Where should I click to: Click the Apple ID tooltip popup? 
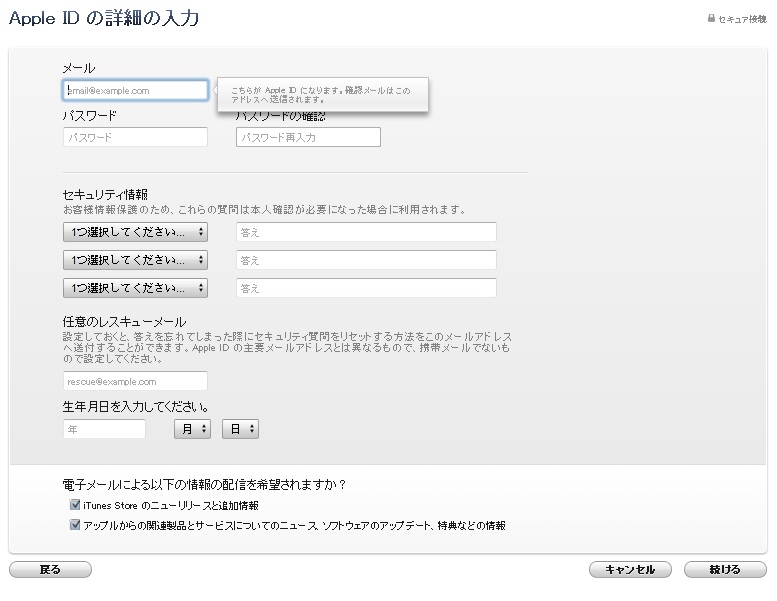[322, 95]
